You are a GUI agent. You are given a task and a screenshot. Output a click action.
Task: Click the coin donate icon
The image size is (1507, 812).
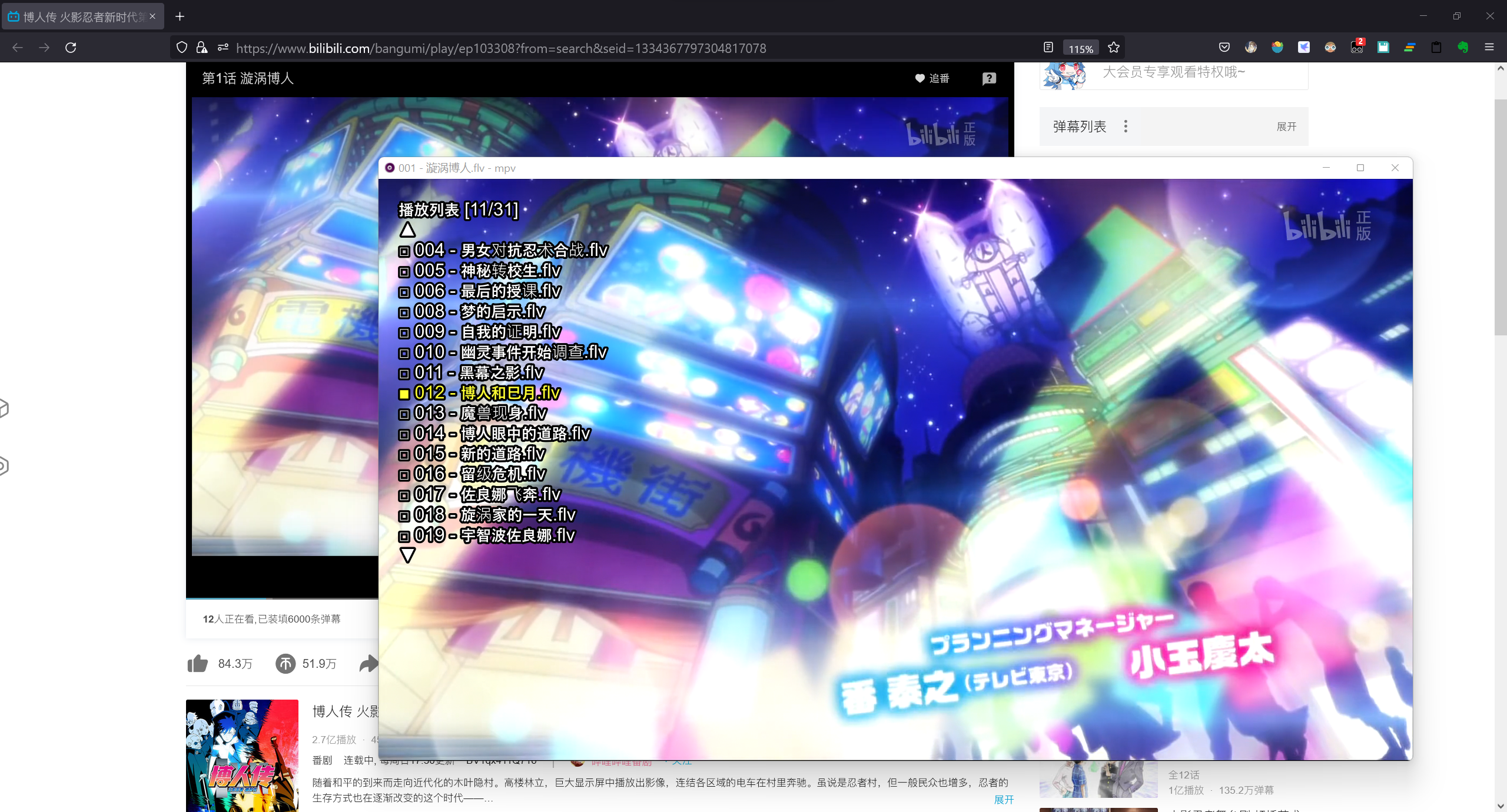pyautogui.click(x=286, y=664)
